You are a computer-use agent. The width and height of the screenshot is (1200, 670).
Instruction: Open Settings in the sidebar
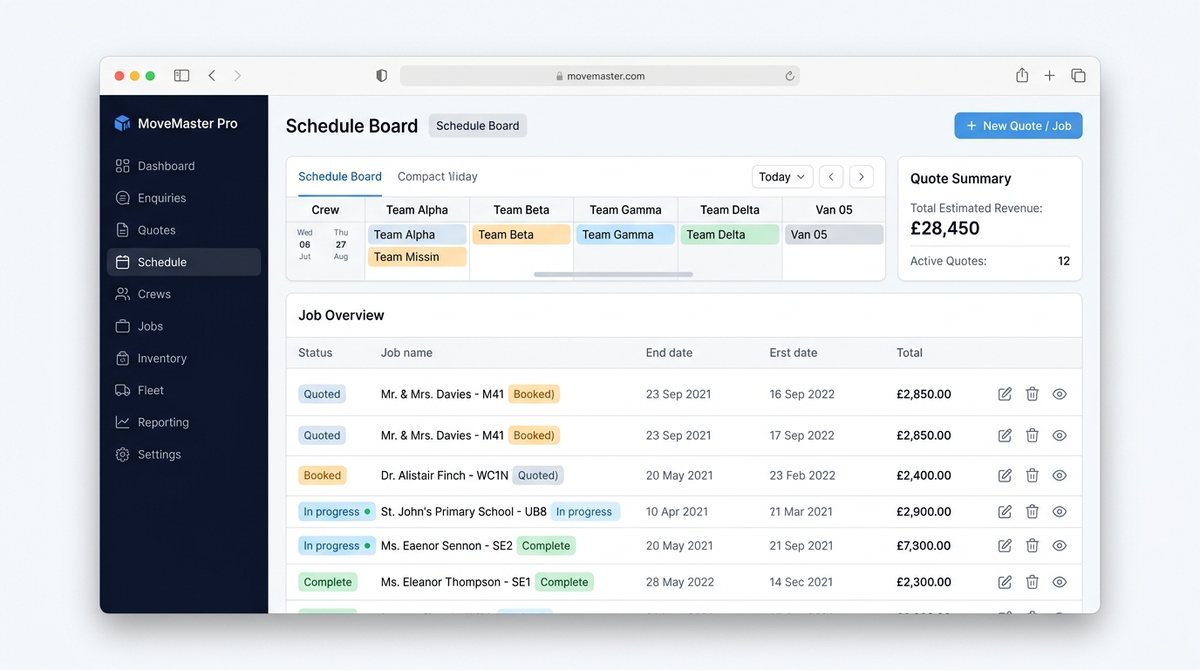tap(184, 454)
